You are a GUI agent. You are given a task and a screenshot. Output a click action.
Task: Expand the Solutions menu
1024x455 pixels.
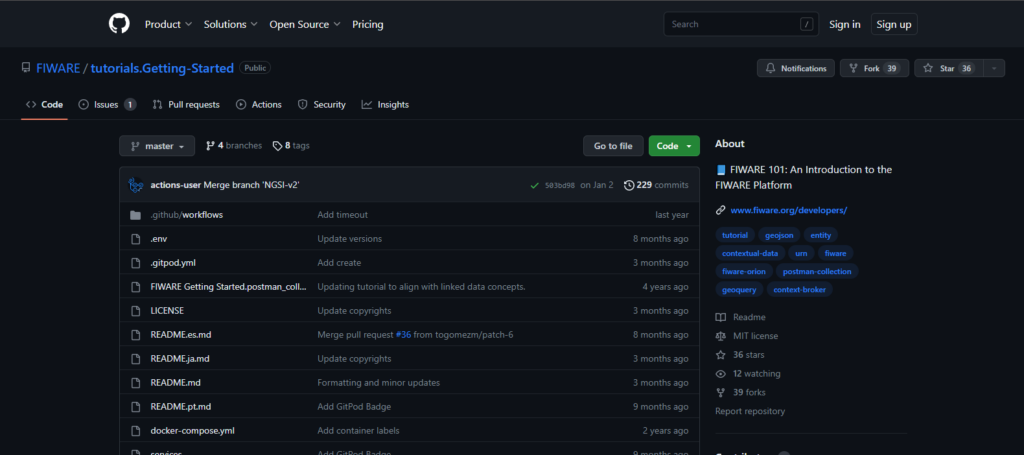coord(231,24)
